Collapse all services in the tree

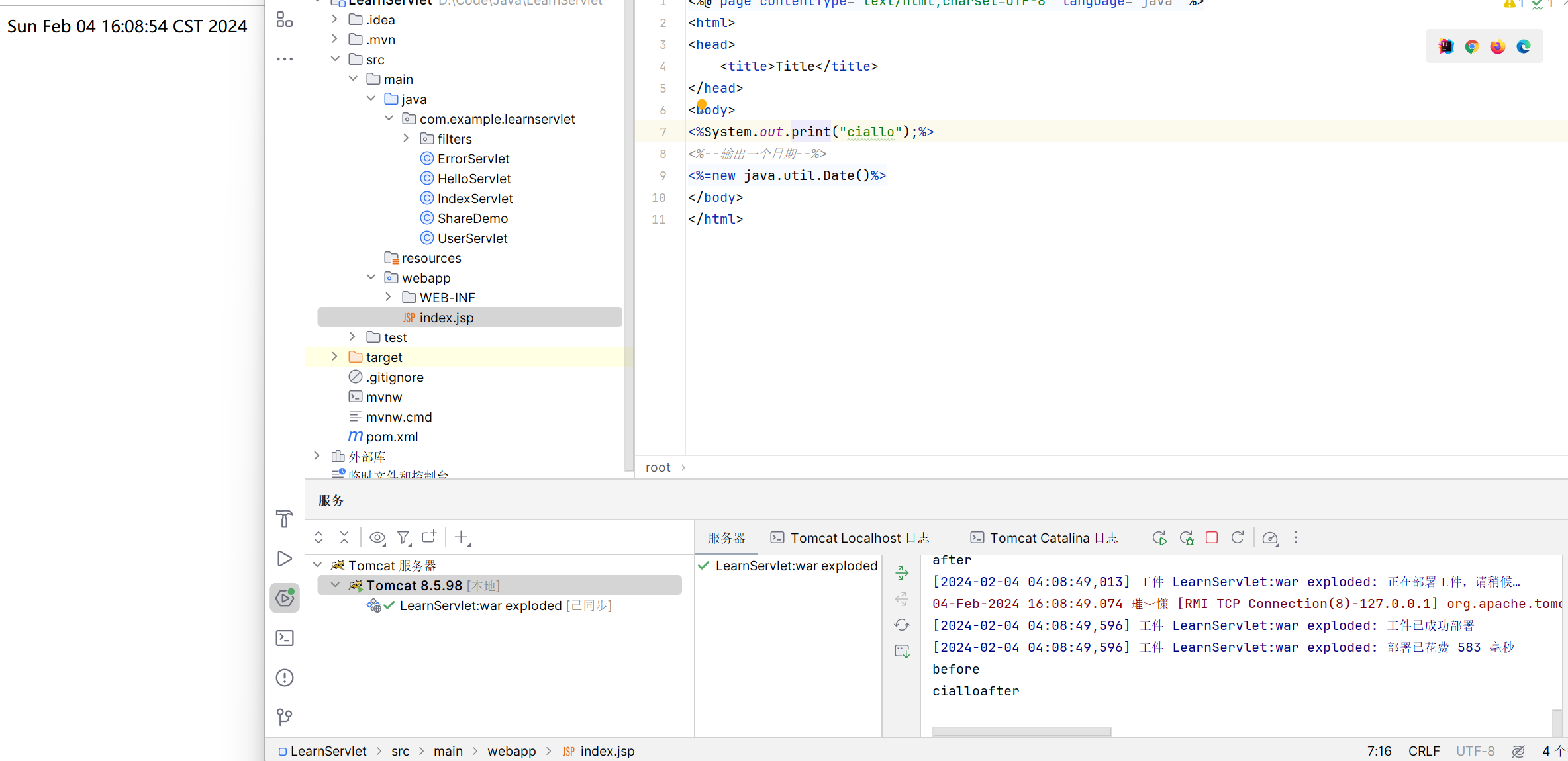(344, 537)
